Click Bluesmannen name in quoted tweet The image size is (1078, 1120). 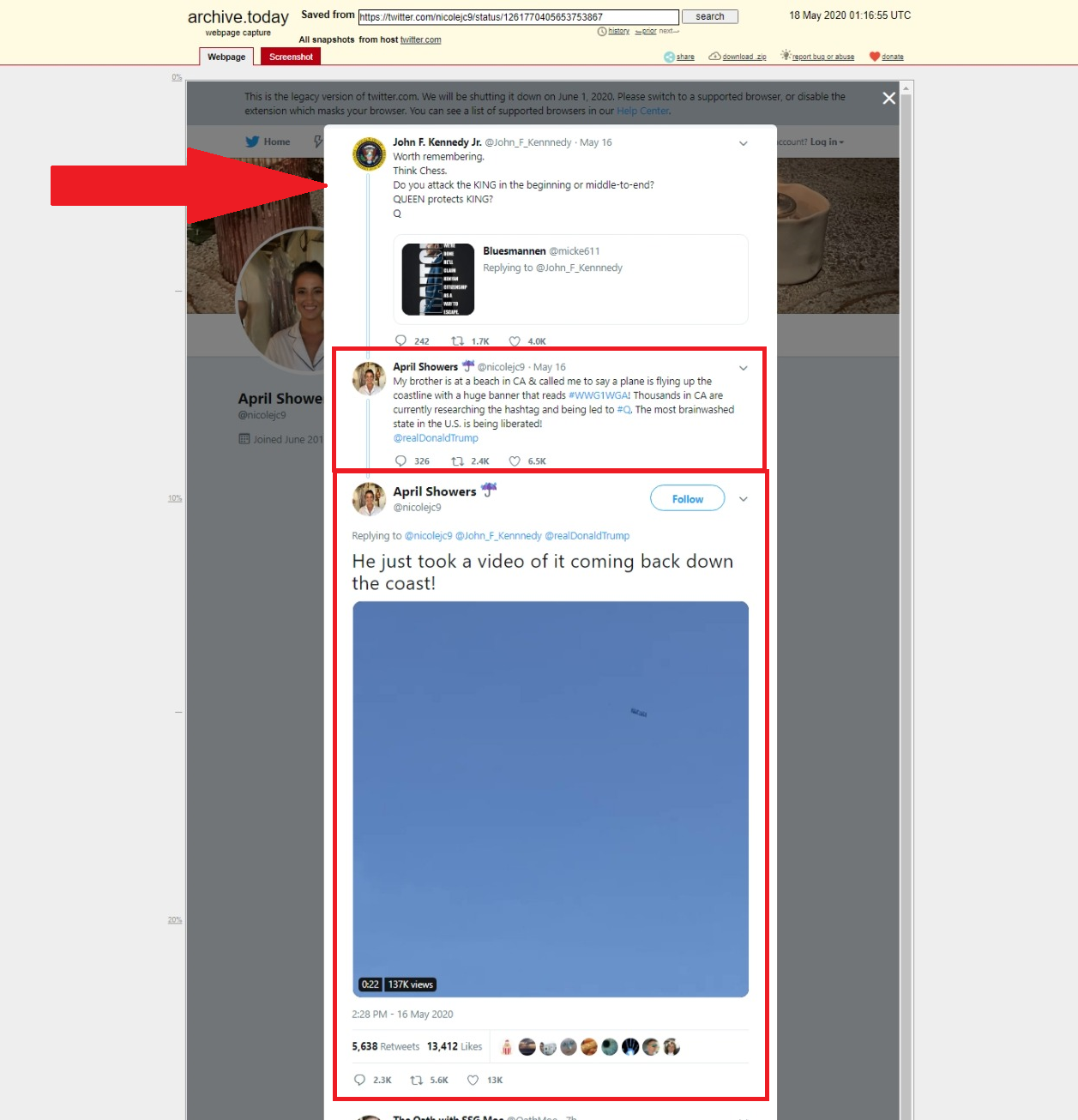(x=514, y=251)
